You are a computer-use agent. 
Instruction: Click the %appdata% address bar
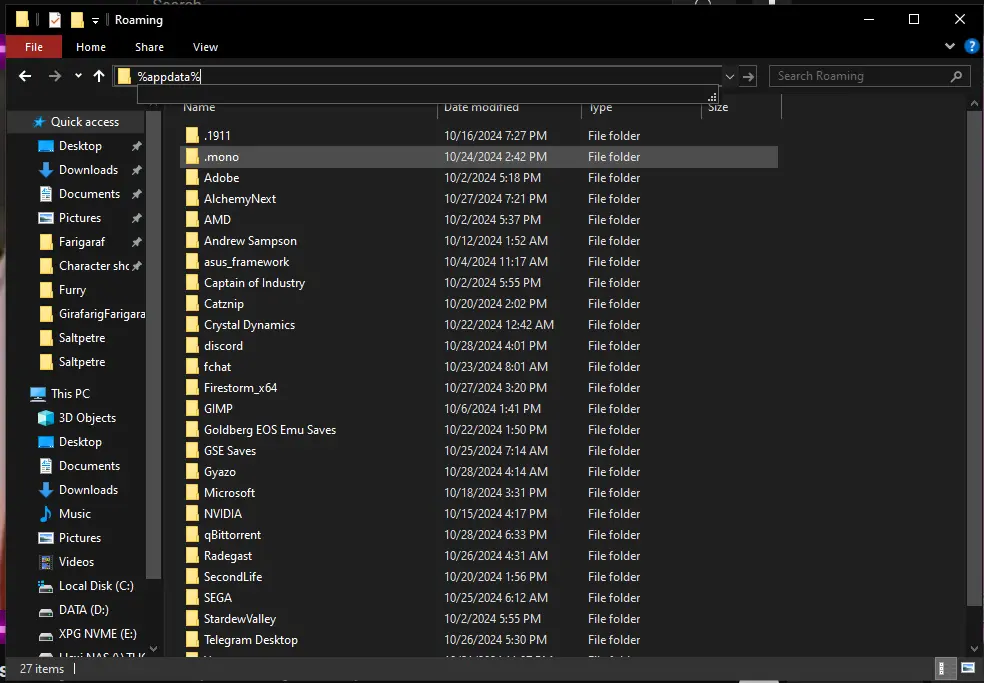(417, 77)
